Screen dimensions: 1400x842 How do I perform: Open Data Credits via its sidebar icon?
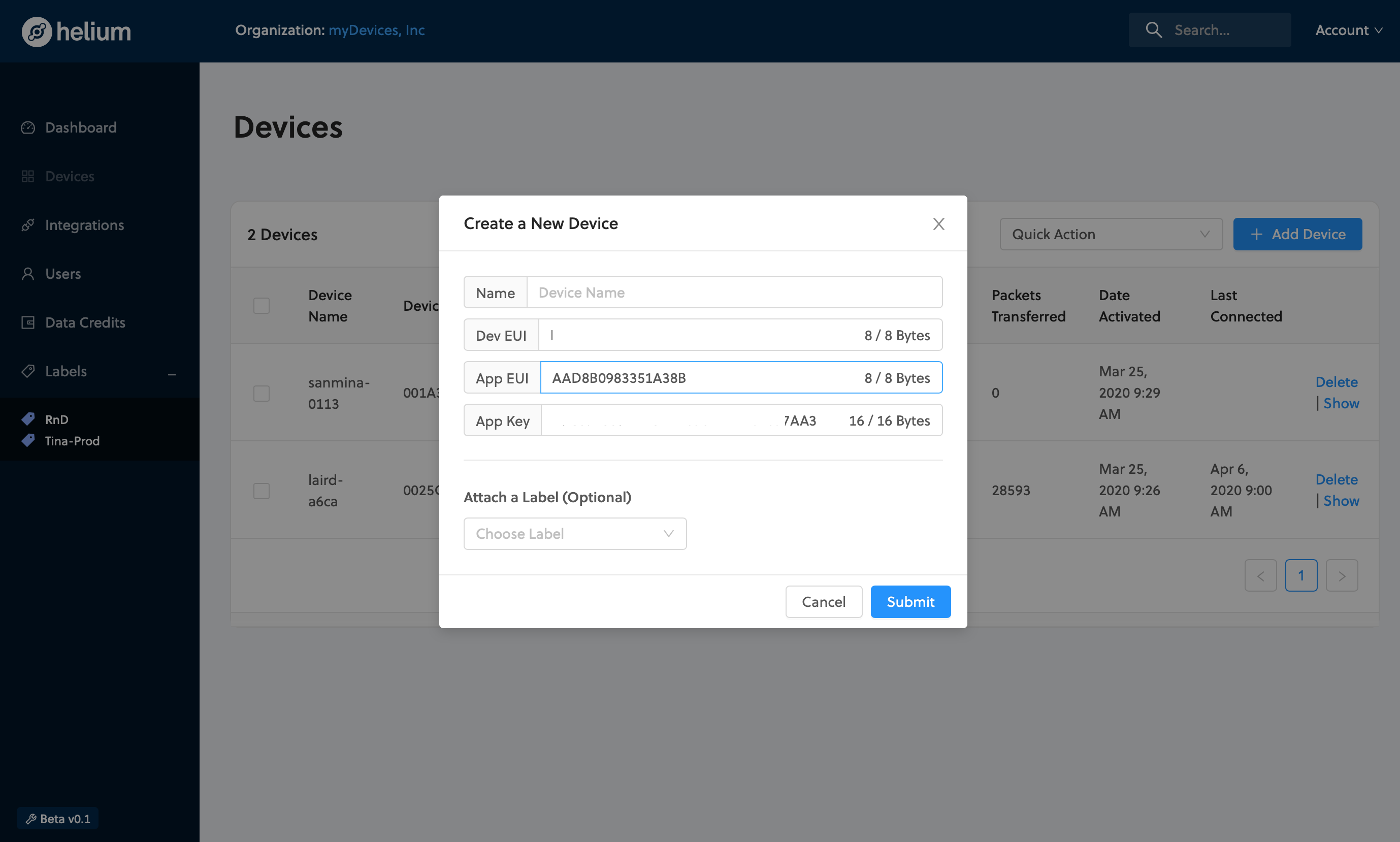pyautogui.click(x=27, y=322)
